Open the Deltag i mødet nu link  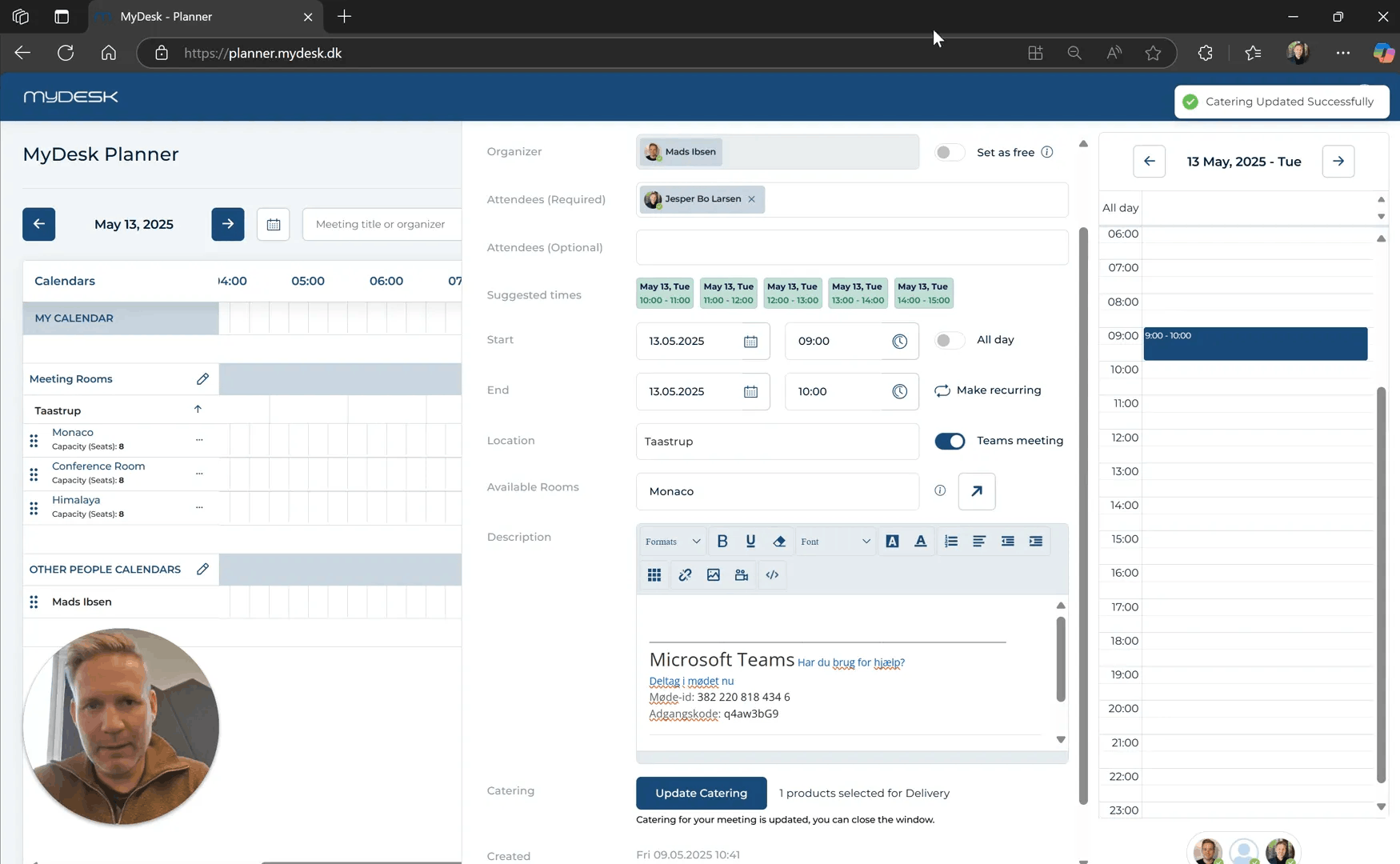coord(691,682)
